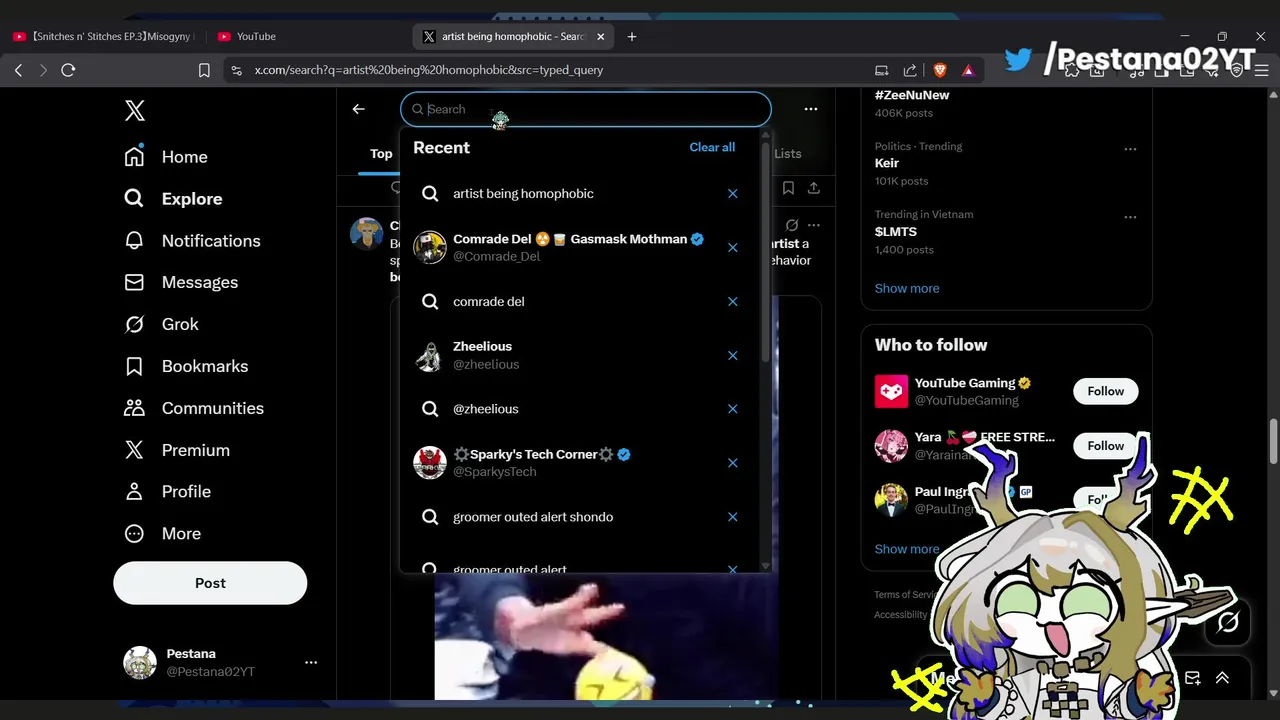Open Keir trend options menu
The width and height of the screenshot is (1280, 720).
[1130, 149]
